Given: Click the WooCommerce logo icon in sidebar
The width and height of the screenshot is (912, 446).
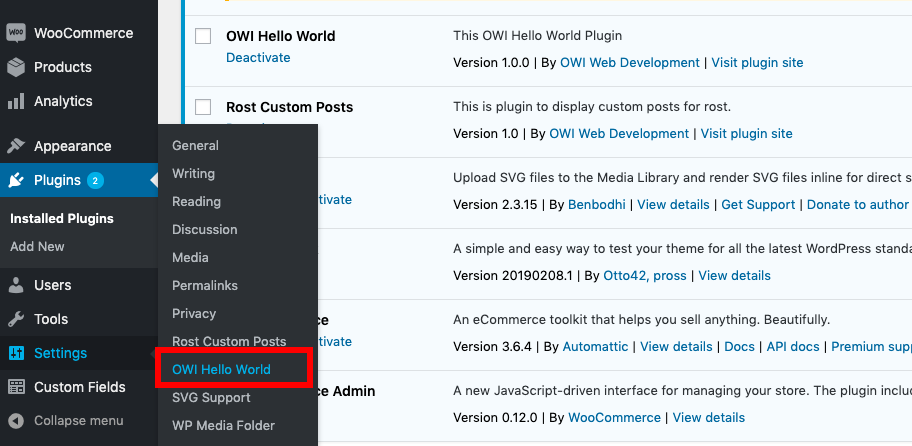Looking at the screenshot, I should 16,33.
